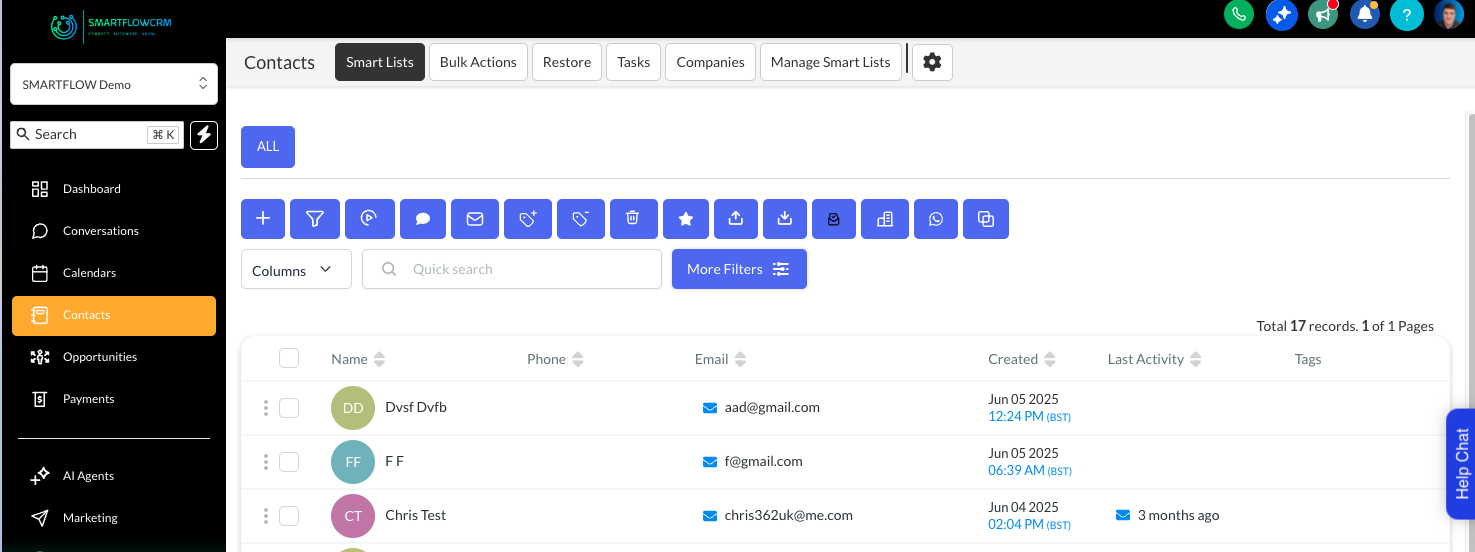1475x552 pixels.
Task: Click the plus icon to add a contact
Action: coord(263,219)
